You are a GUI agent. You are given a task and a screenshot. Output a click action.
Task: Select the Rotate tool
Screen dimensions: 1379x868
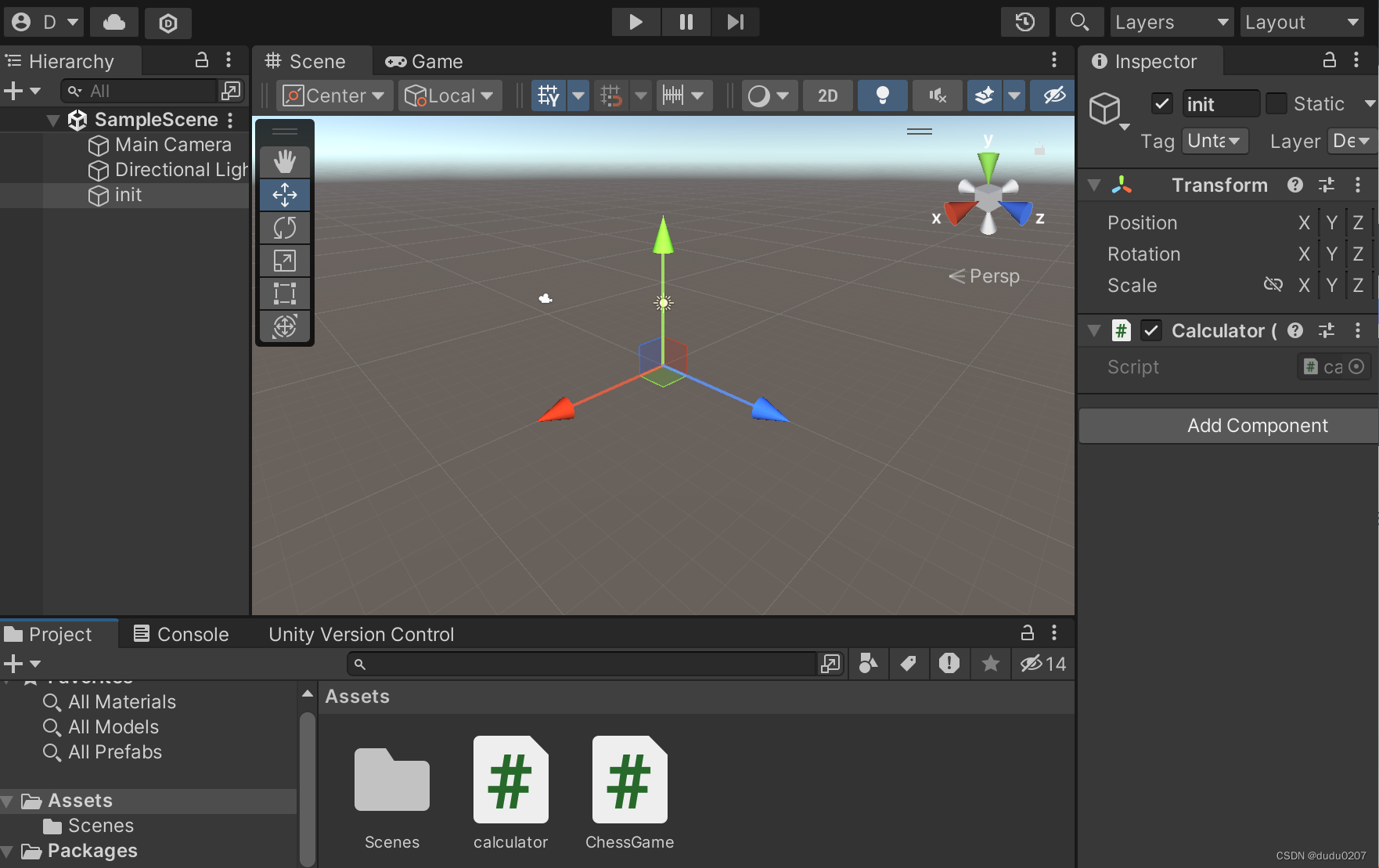click(284, 228)
